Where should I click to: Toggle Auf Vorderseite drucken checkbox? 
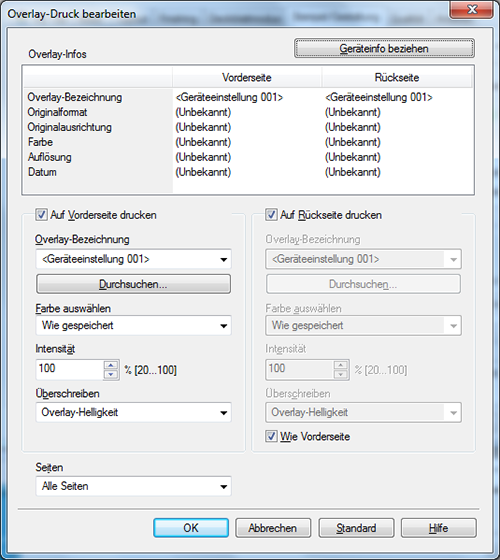click(41, 215)
